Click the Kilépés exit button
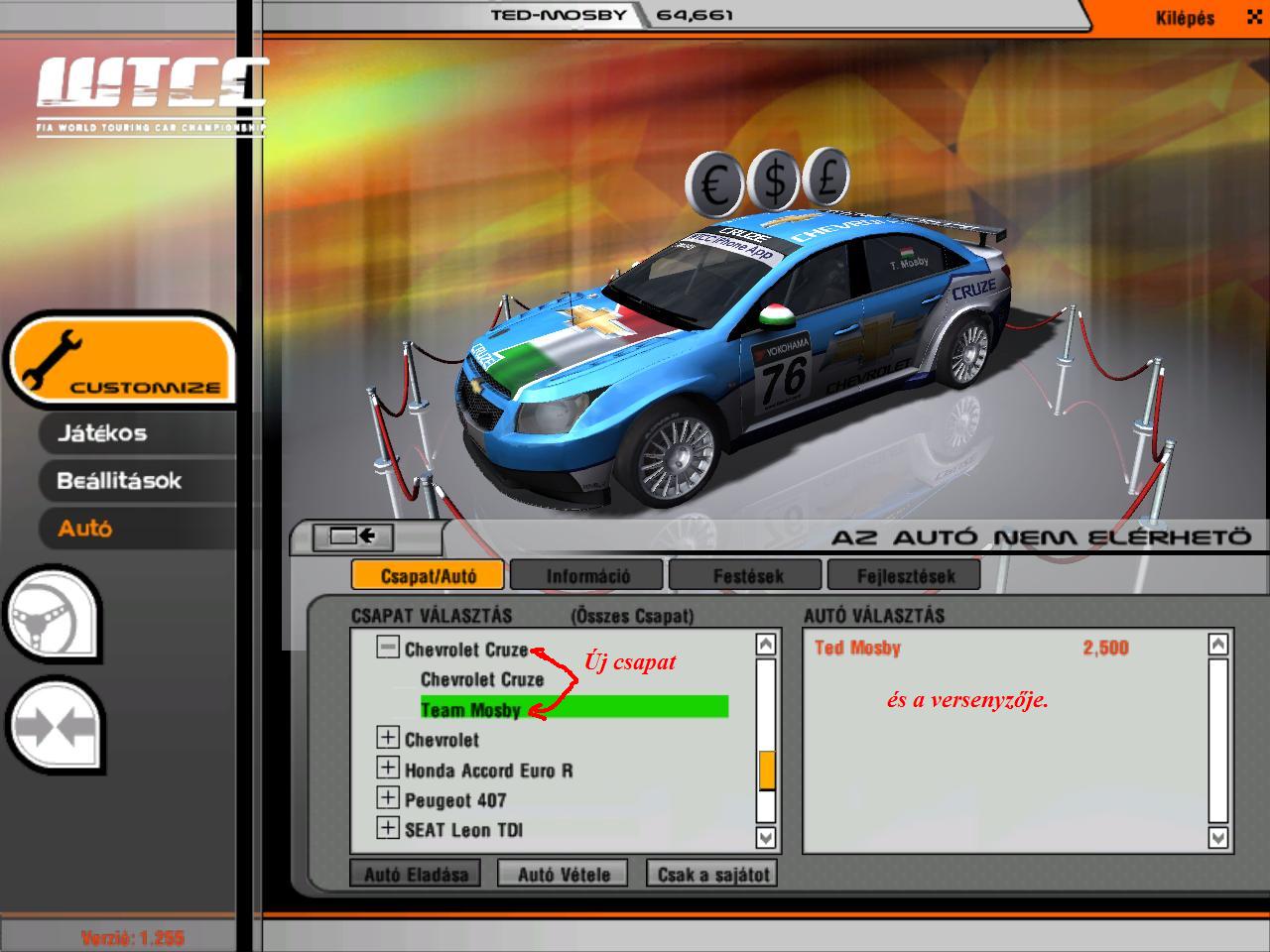 click(x=1185, y=18)
